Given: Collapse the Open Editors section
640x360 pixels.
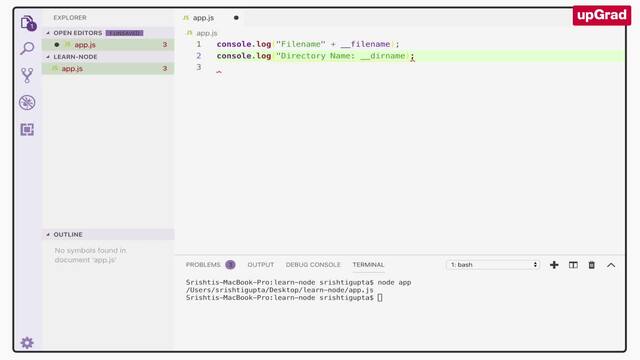Looking at the screenshot, I should click(48, 33).
